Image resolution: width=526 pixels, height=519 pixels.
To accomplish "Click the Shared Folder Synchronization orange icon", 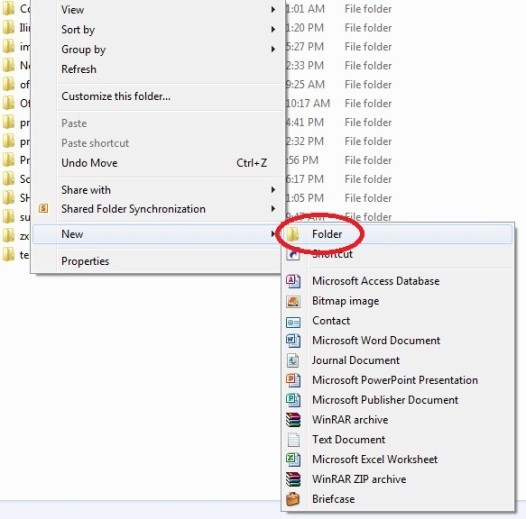I will tap(43, 209).
